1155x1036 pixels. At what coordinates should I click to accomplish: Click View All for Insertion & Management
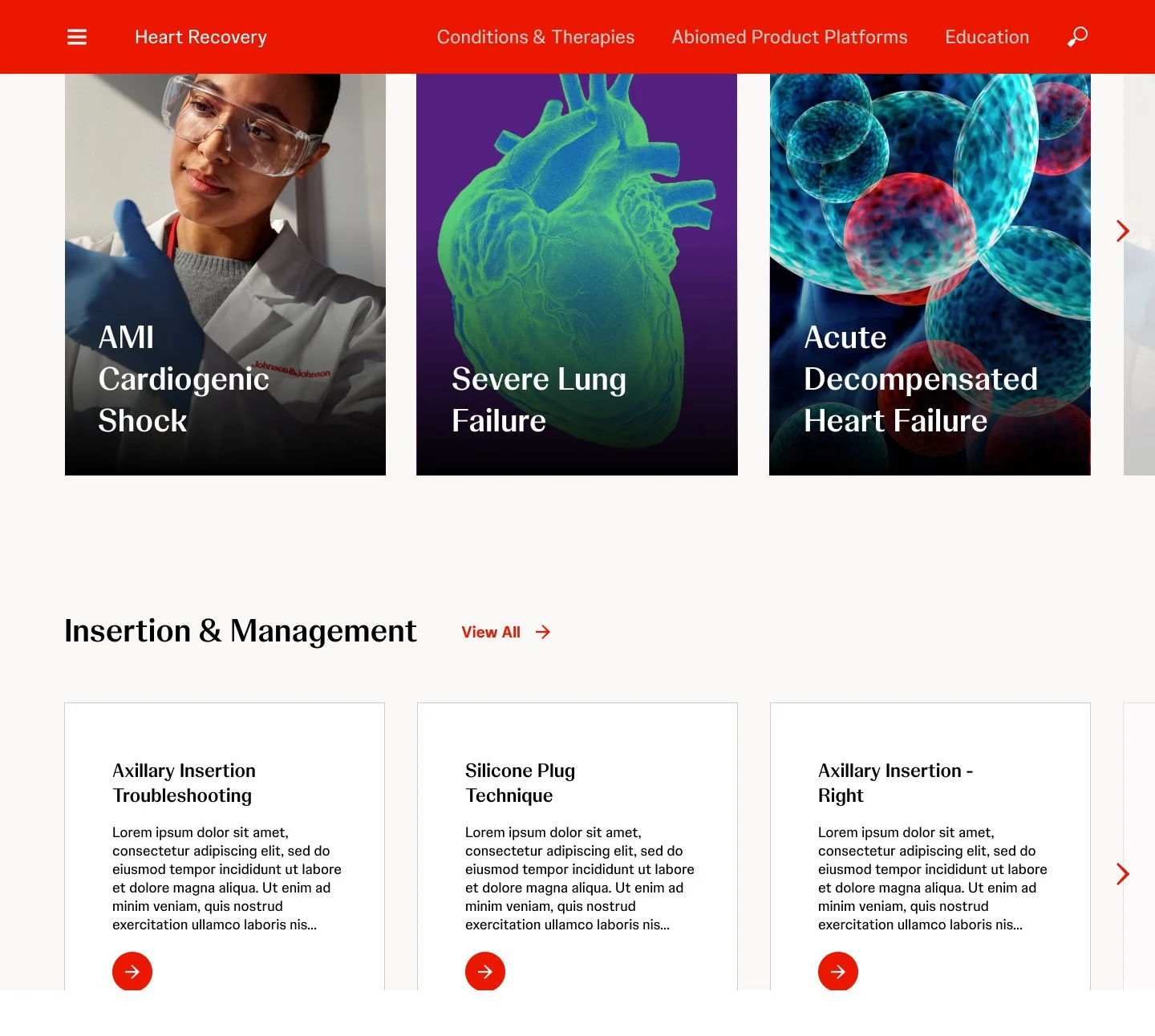tap(491, 632)
